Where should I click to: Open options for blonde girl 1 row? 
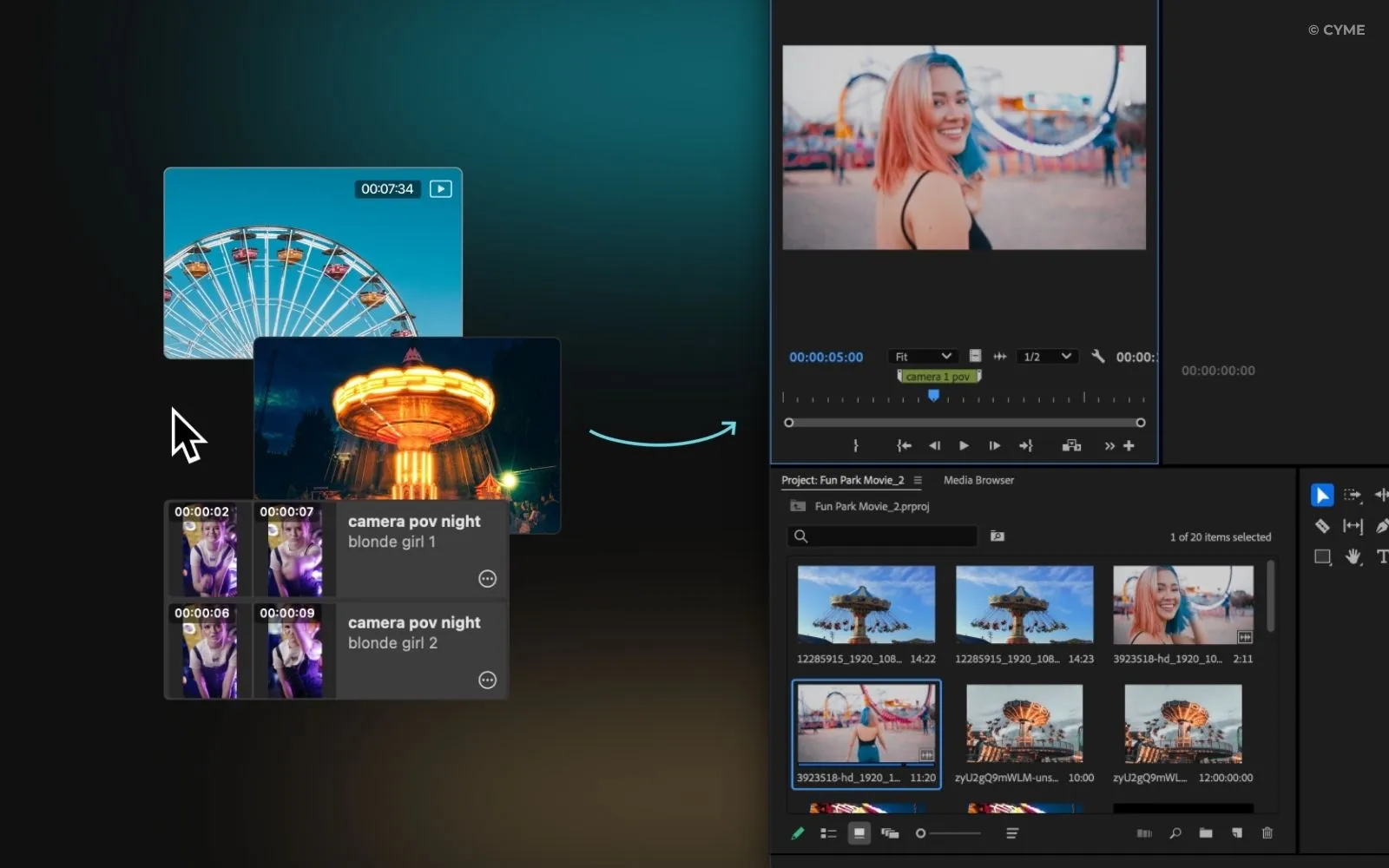coord(488,579)
